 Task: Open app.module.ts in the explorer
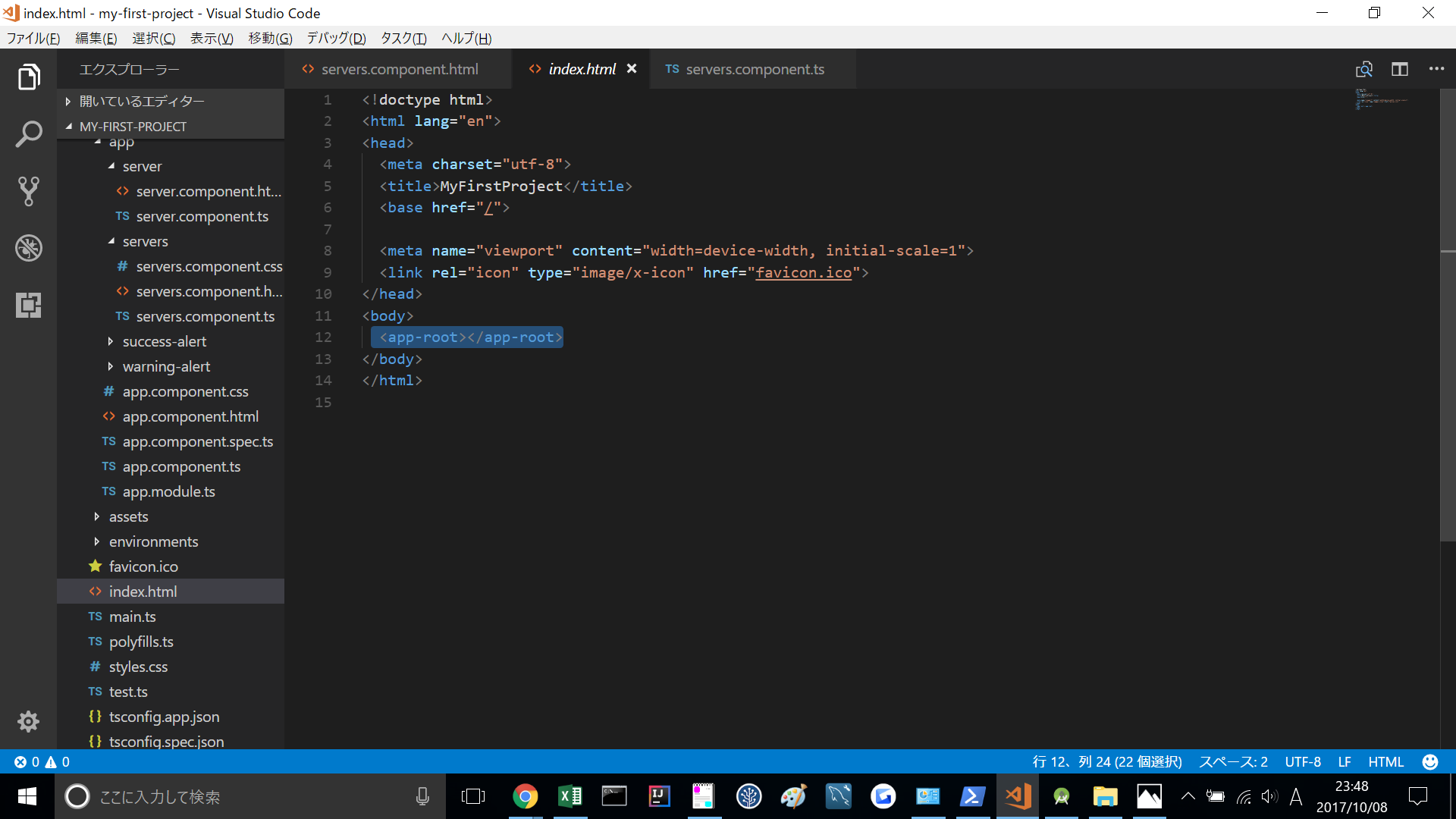(169, 491)
